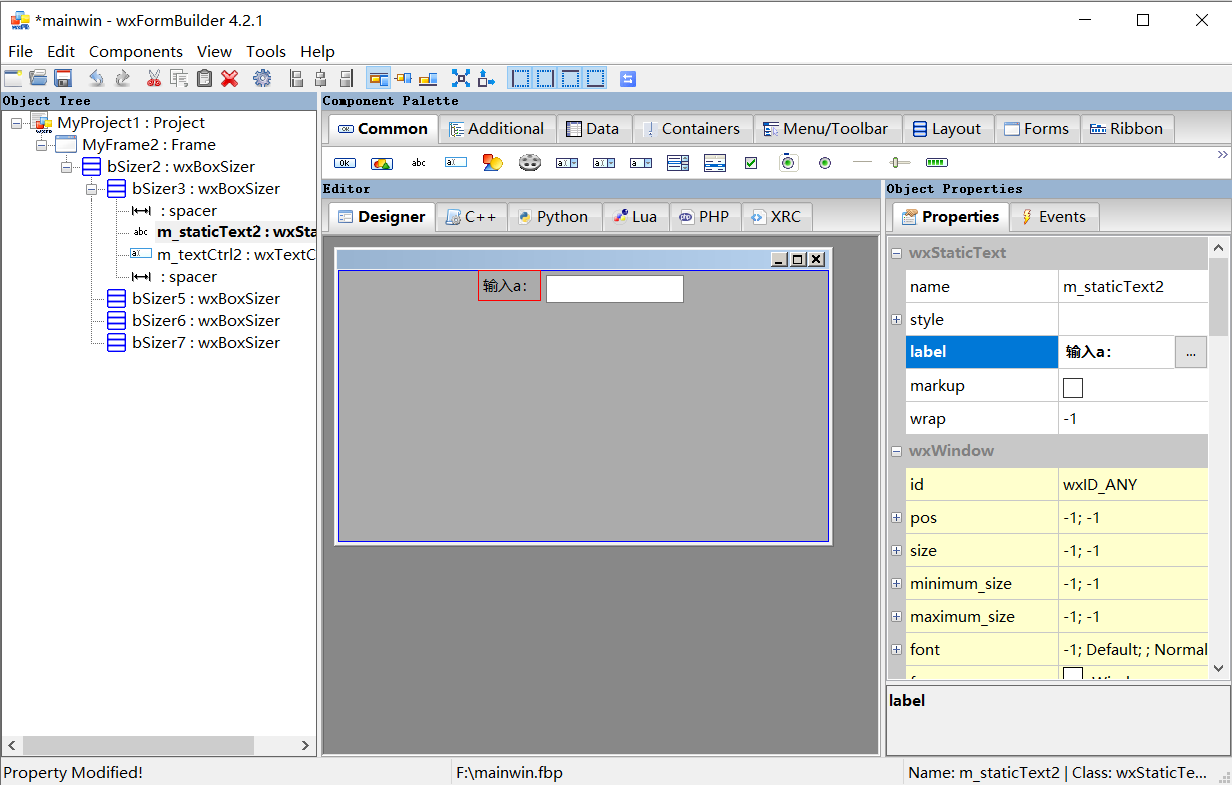This screenshot has width=1232, height=785.
Task: Open the Components menu
Action: pos(136,51)
